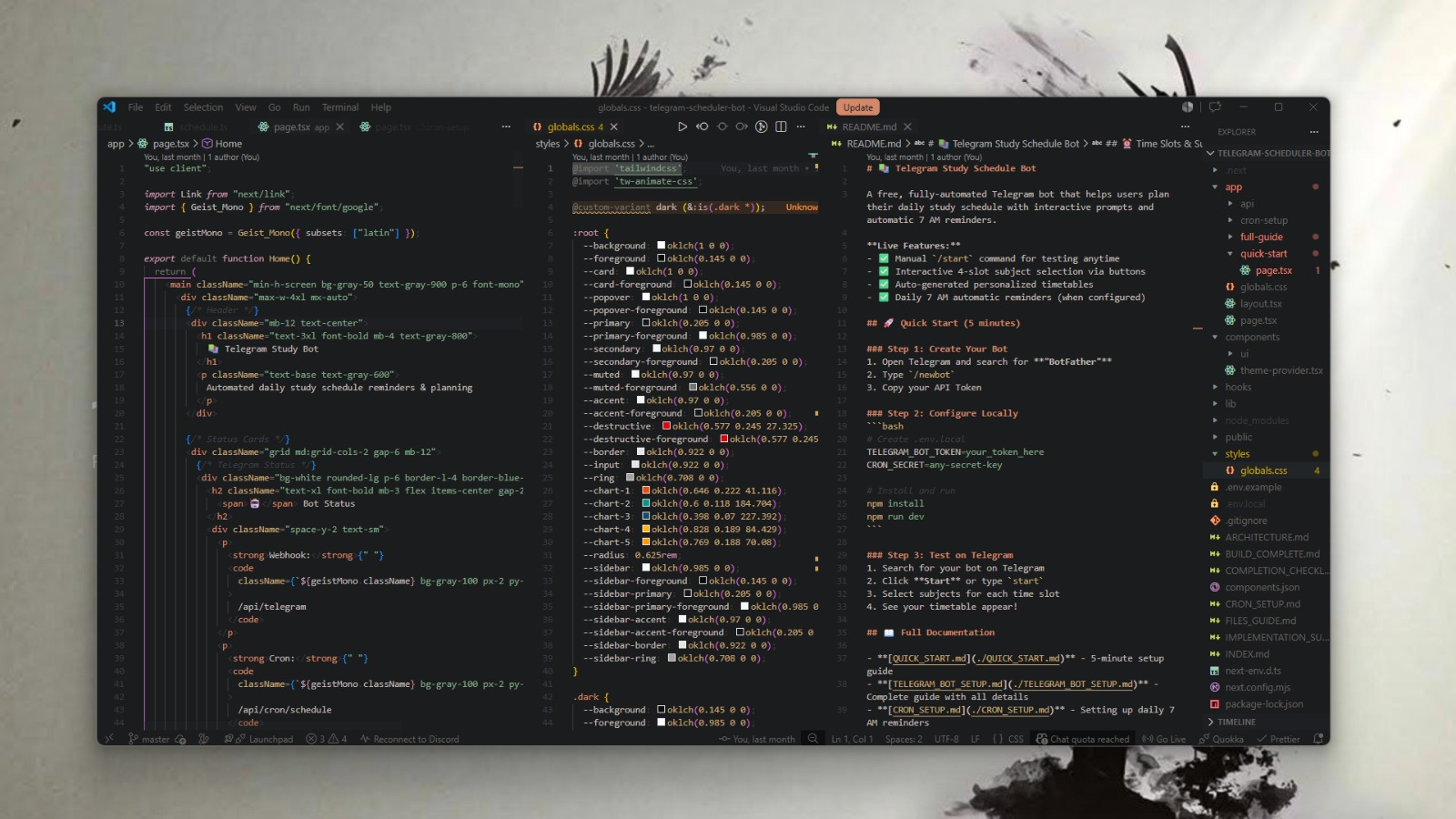Expand the full-guide folder
1456x819 pixels.
click(1230, 237)
